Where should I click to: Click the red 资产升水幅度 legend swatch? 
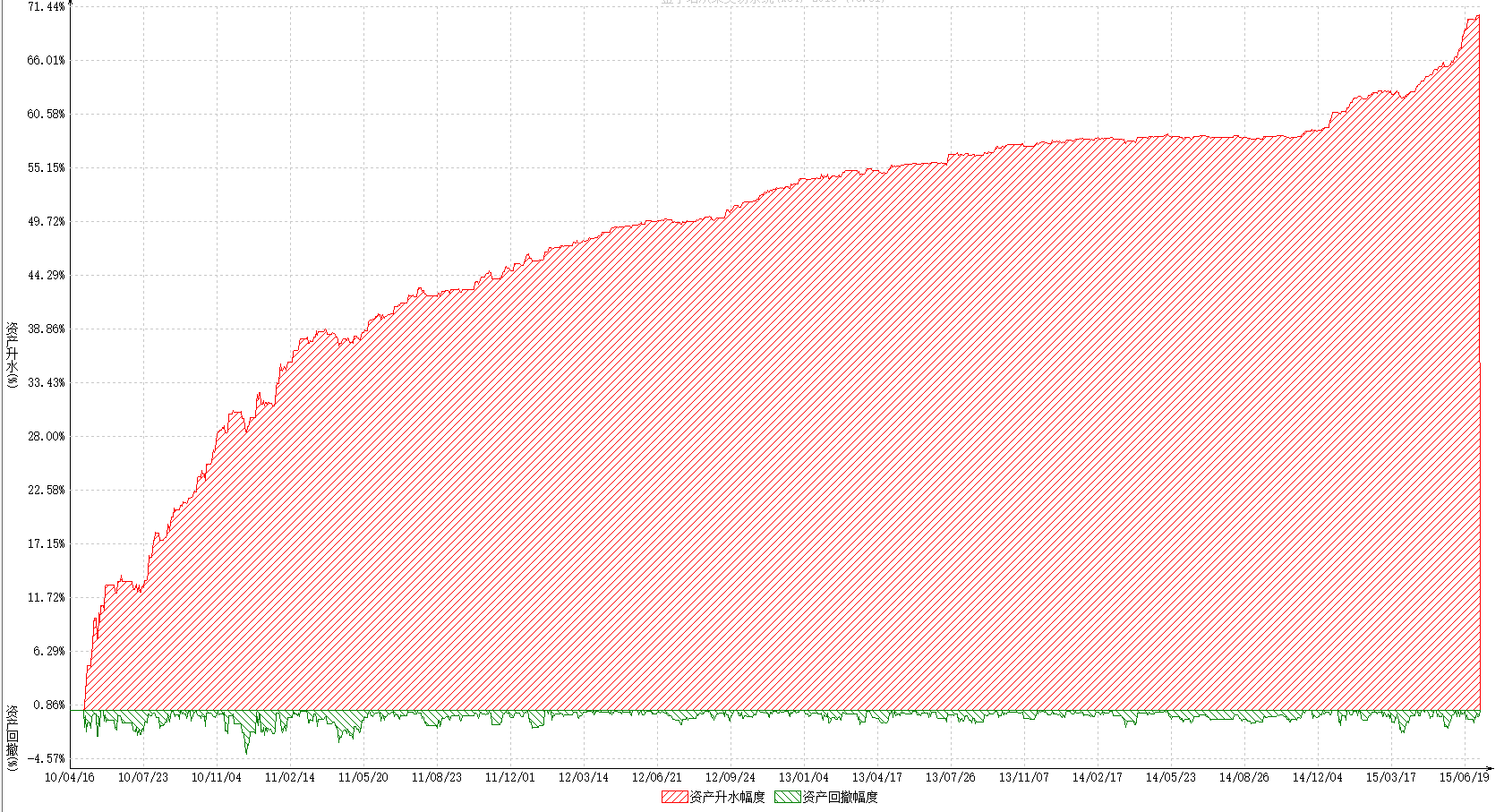point(675,797)
